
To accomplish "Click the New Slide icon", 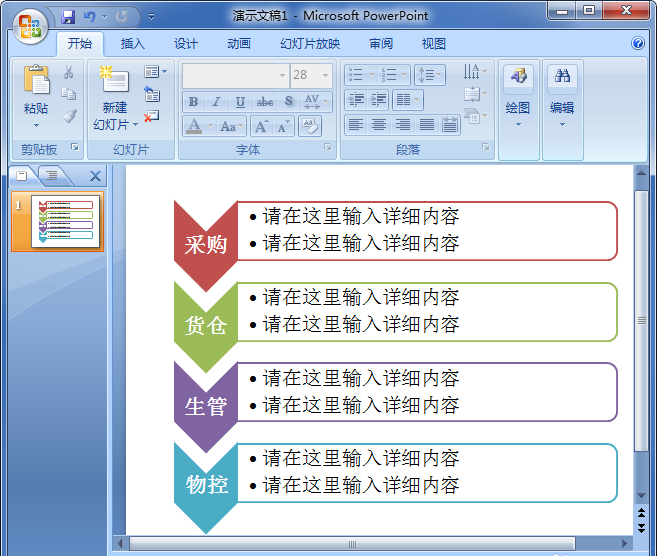I will (x=114, y=82).
